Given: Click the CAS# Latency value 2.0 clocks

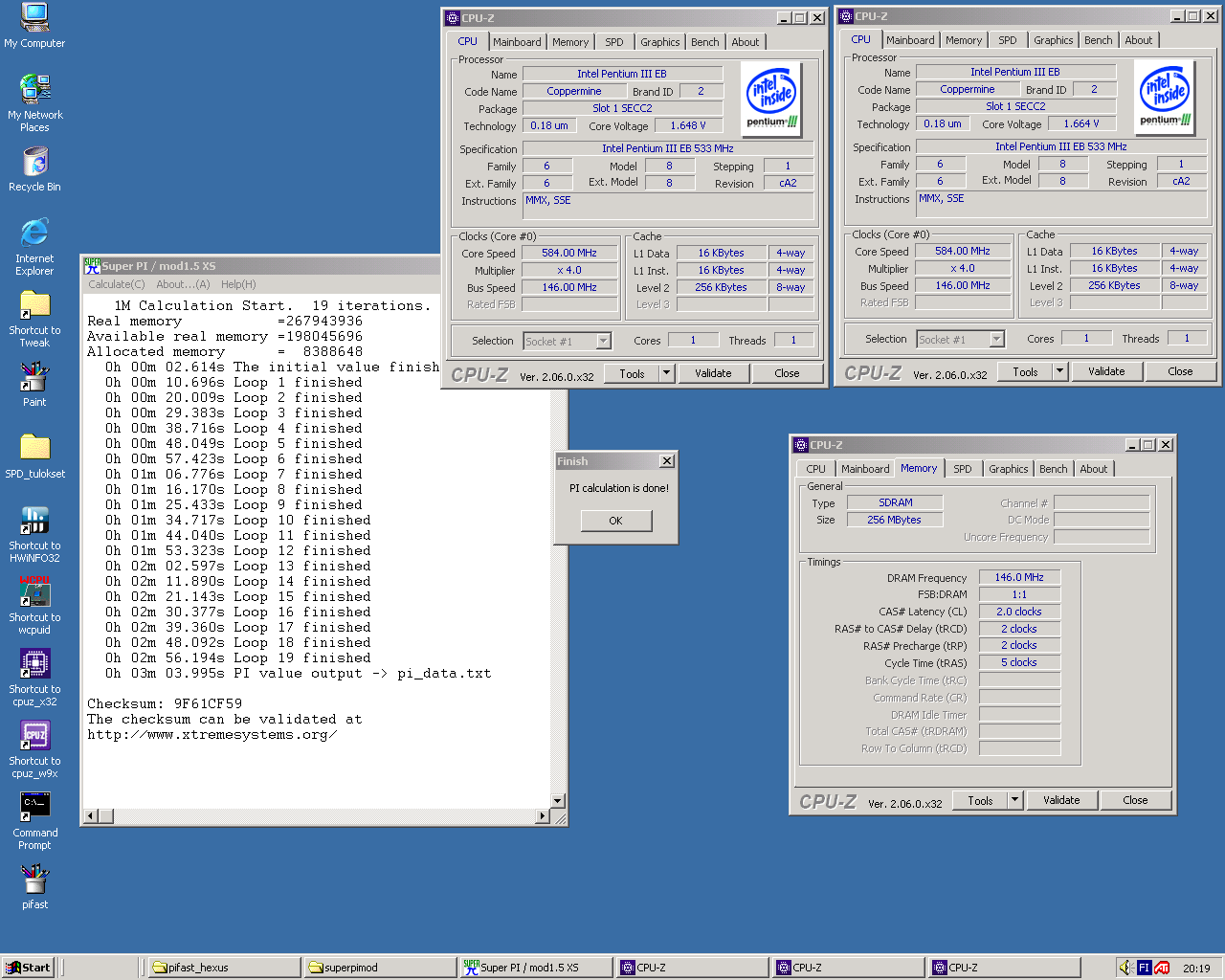Looking at the screenshot, I should click(x=1019, y=612).
